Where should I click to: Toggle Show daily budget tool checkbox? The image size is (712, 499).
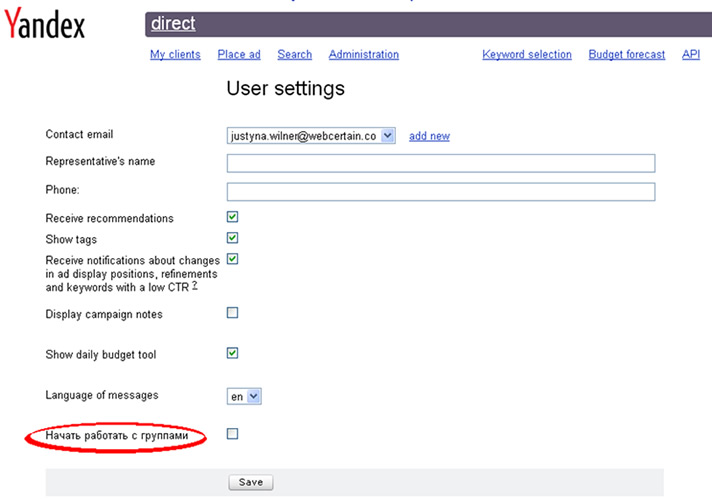point(233,353)
